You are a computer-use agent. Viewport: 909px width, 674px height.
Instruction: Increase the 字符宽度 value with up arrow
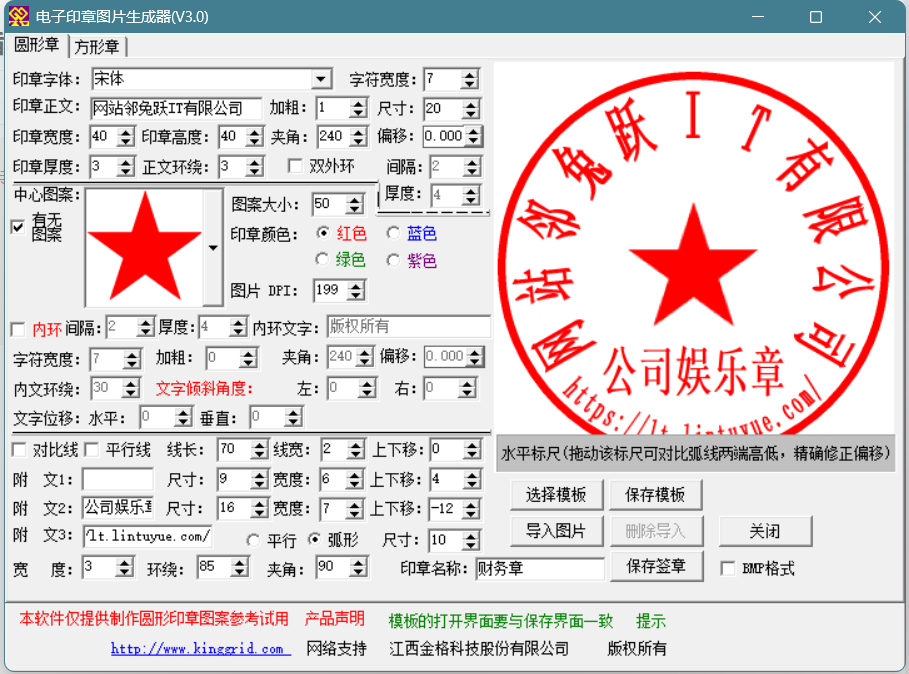tap(471, 74)
